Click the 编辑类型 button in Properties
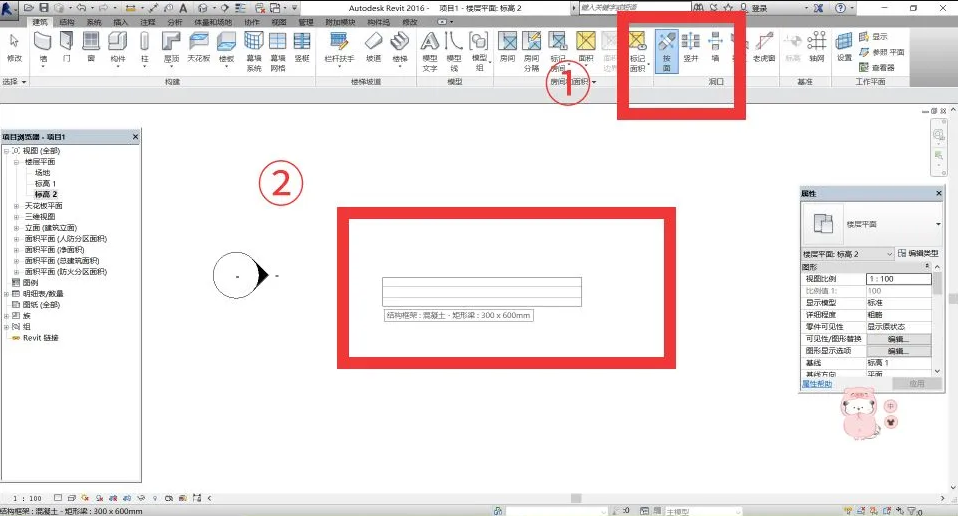Image resolution: width=958 pixels, height=516 pixels. click(917, 253)
